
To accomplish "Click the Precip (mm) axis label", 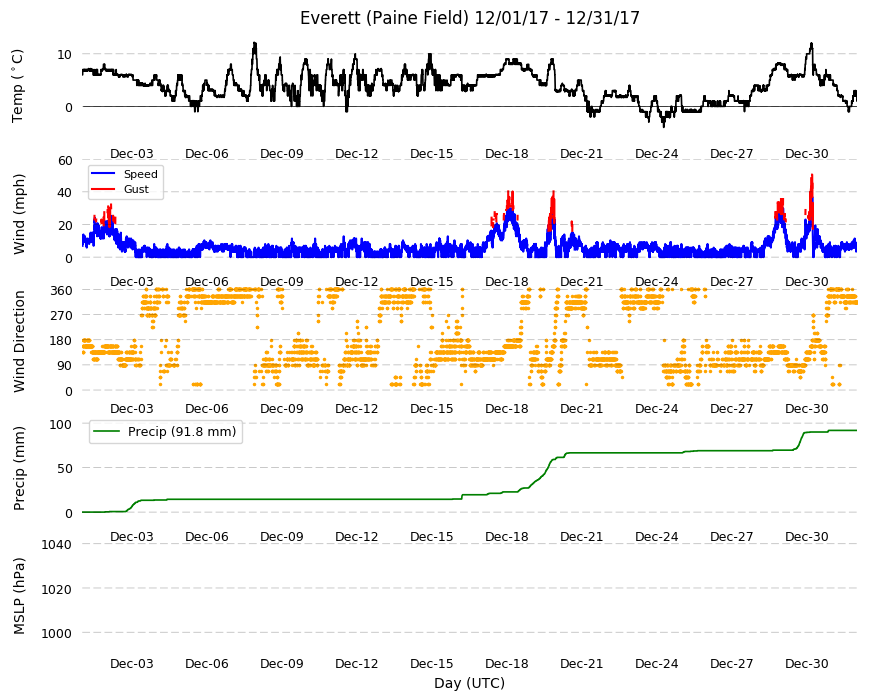I will coord(19,468).
